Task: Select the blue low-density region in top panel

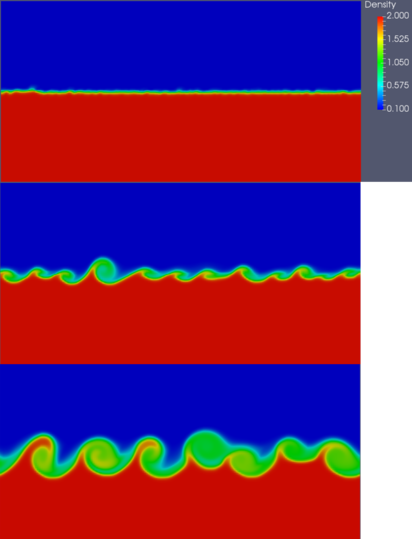Action: [180, 45]
